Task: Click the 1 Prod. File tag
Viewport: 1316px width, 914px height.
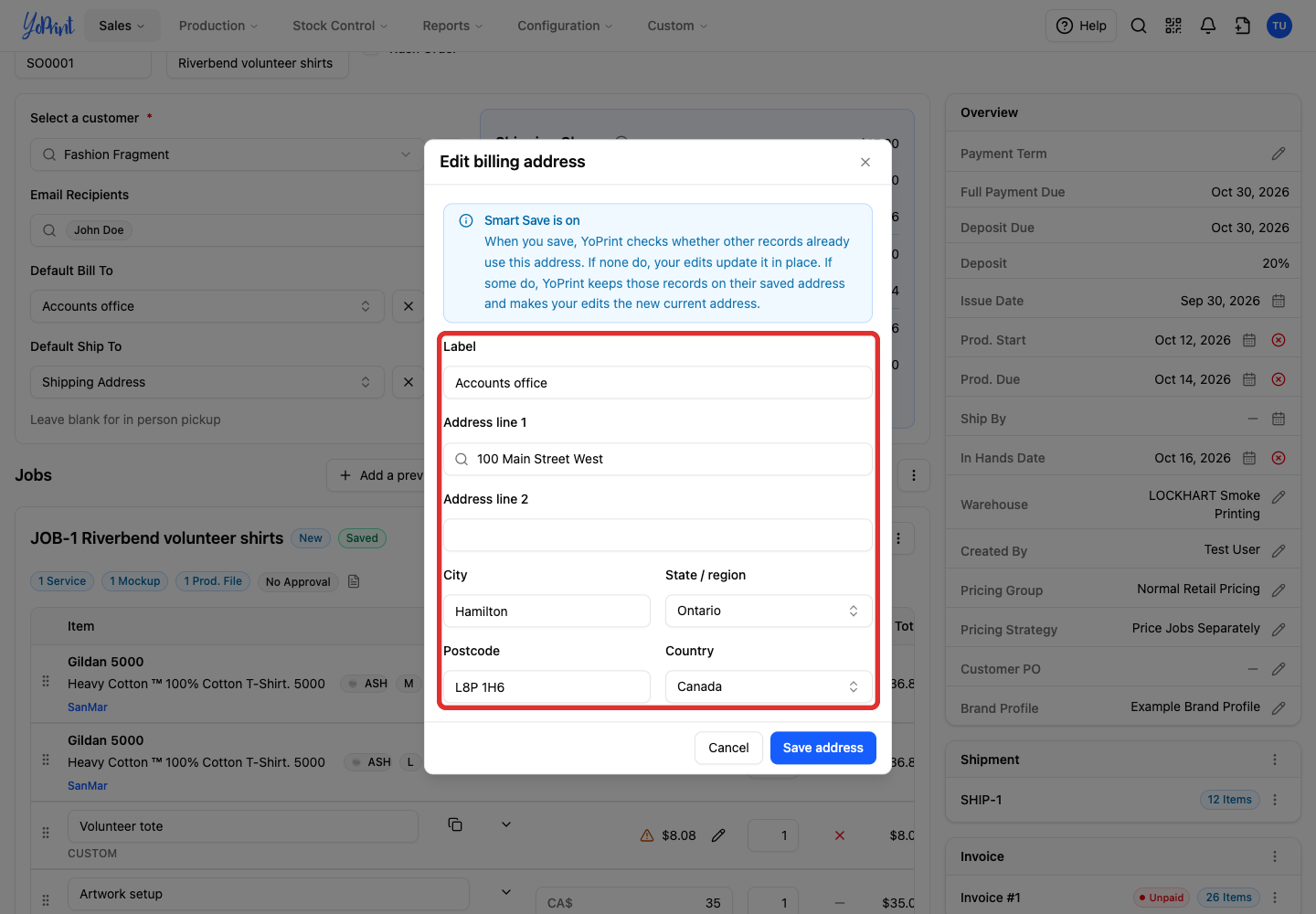Action: 213,581
